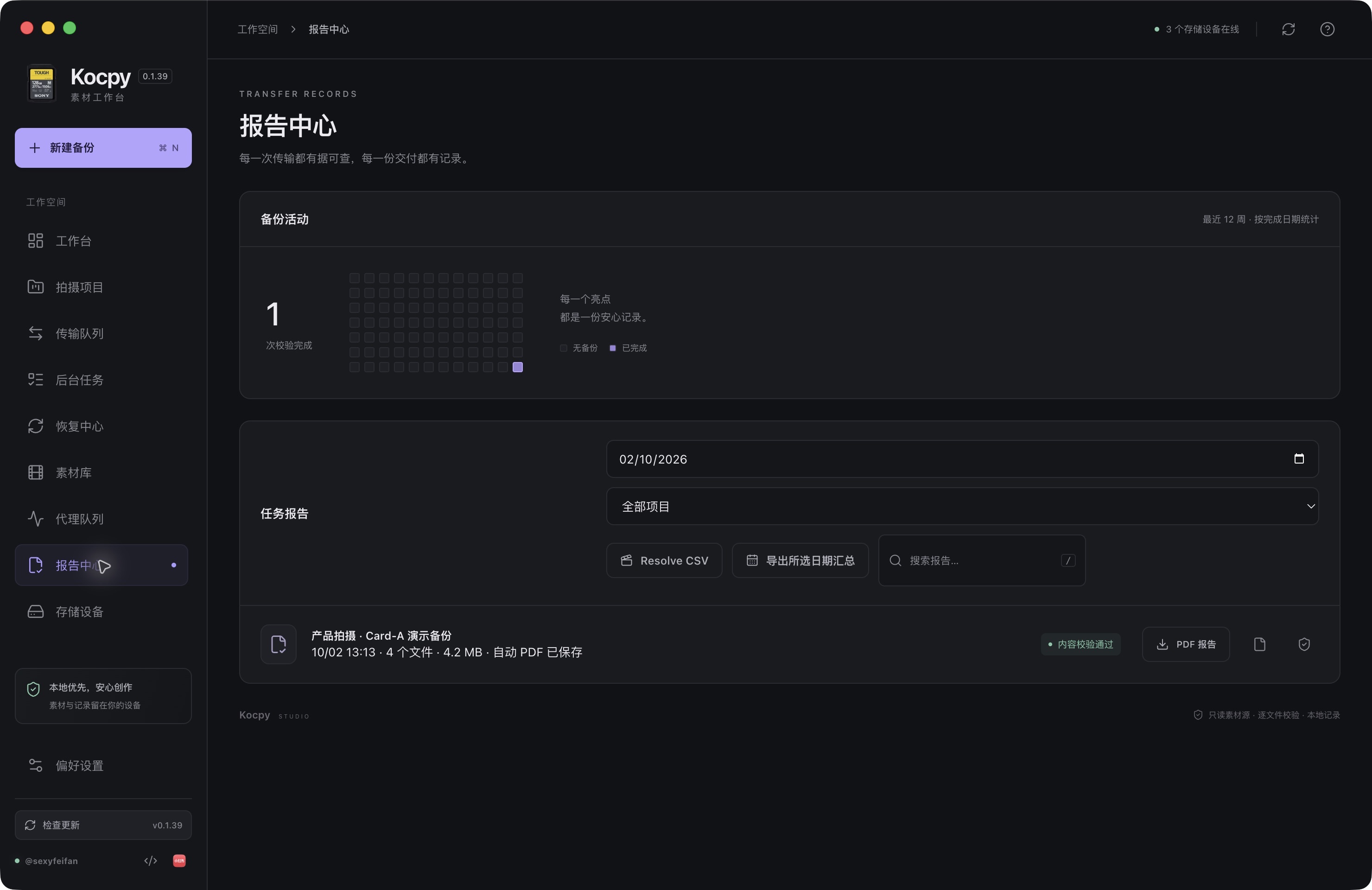This screenshot has height=890, width=1372.
Task: Click 最近 12 周 · 按完成日期统计 text
Action: (x=1260, y=219)
